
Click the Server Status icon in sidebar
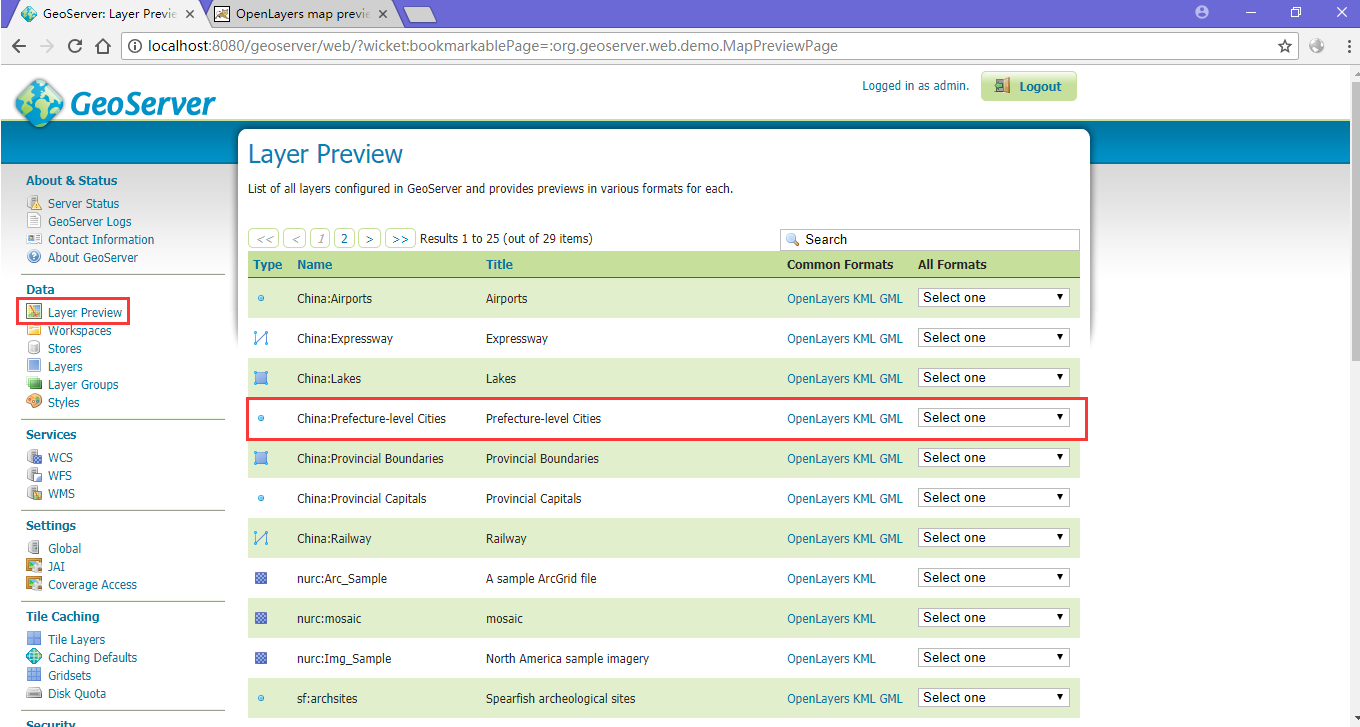[x=35, y=203]
